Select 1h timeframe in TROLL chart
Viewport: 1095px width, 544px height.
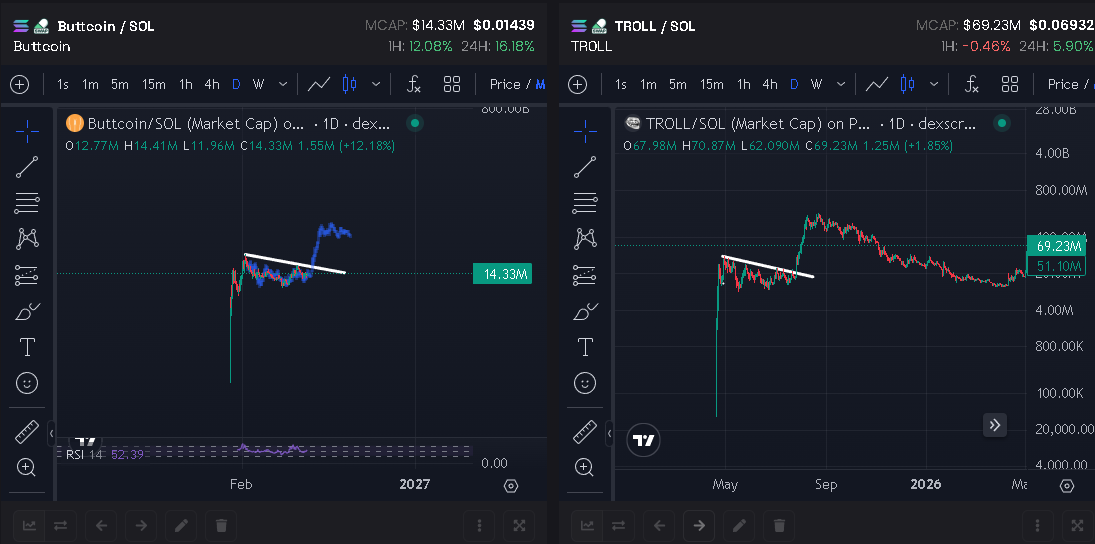744,84
